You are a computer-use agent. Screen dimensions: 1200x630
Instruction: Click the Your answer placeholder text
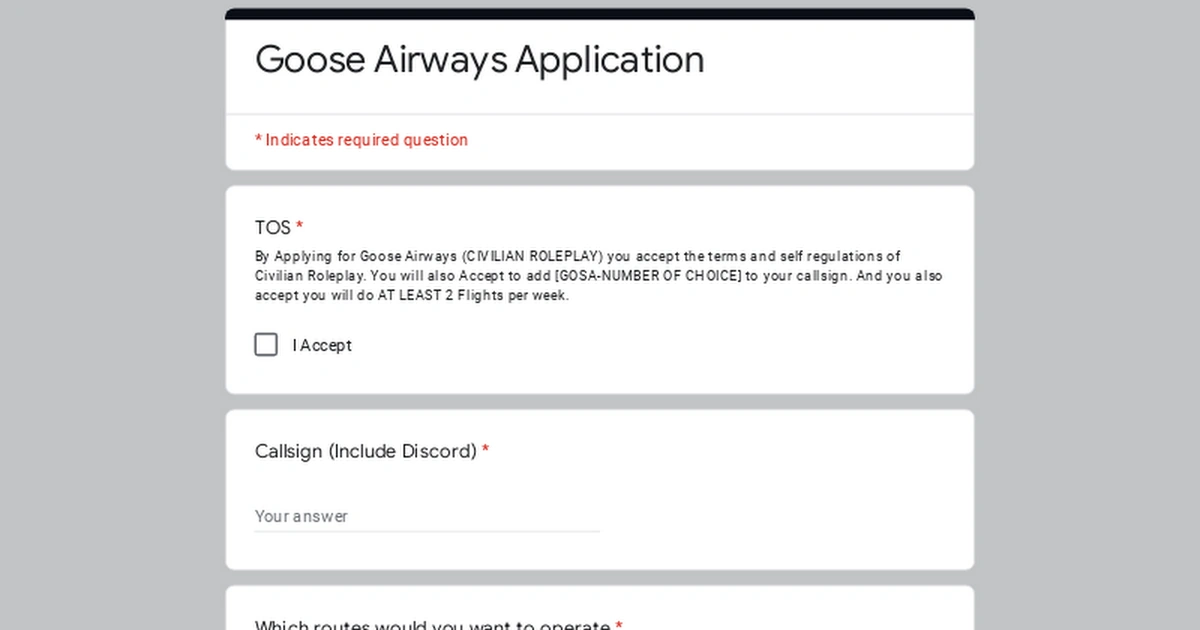point(301,516)
